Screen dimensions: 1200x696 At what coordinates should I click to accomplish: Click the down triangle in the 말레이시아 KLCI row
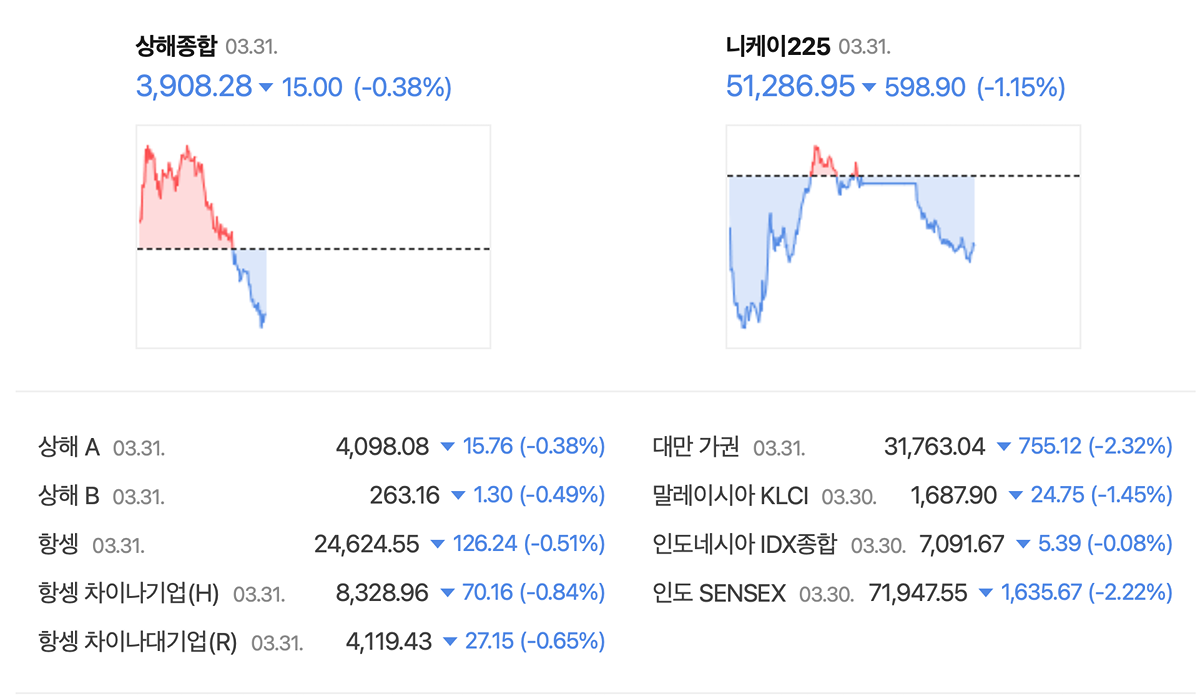[x=1015, y=496]
